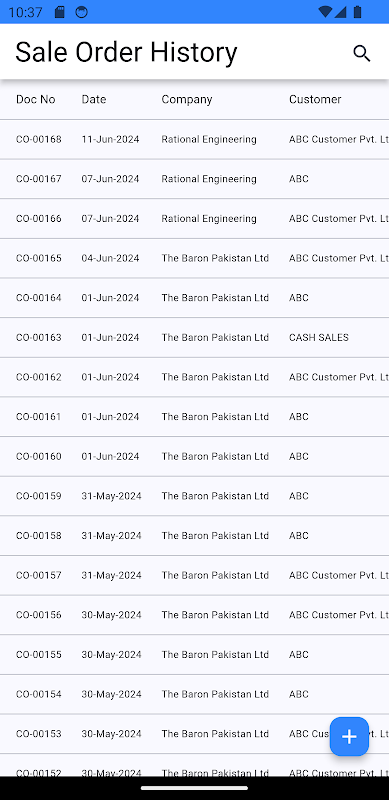Screen dimensions: 389x800
Task: Tap the SD card status icon
Action: [x=60, y=12]
